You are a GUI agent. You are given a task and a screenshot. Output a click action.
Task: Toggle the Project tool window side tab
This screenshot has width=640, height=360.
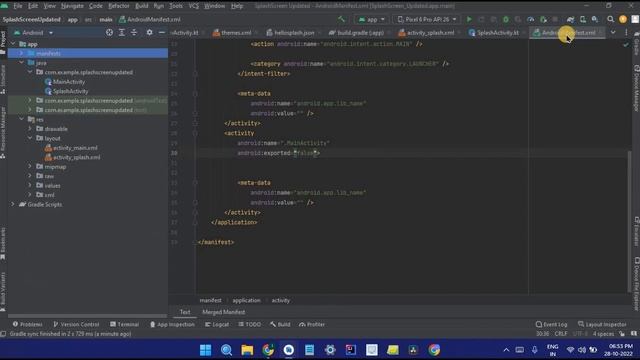click(x=3, y=42)
